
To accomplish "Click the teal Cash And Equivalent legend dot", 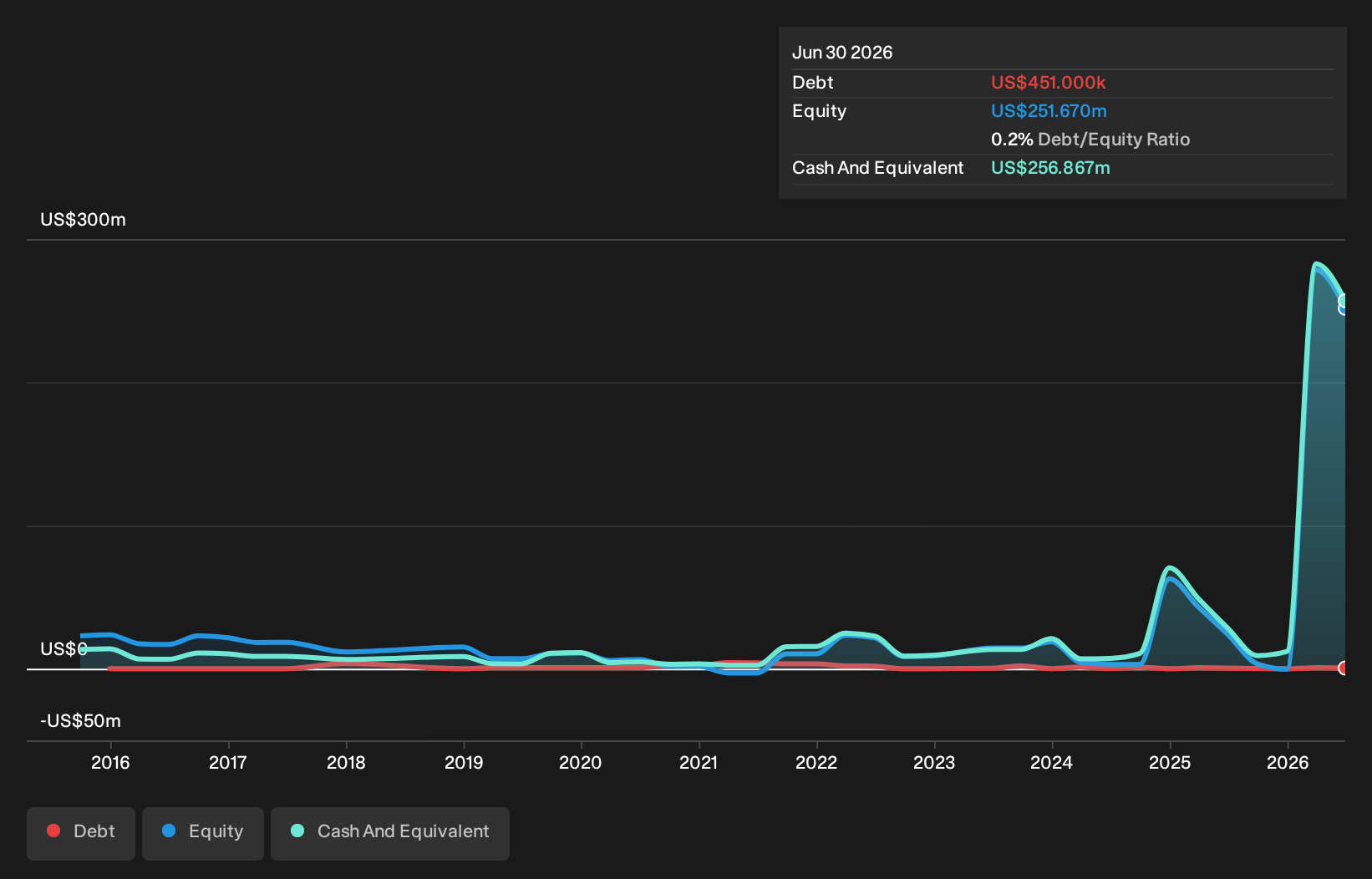I will [x=297, y=831].
